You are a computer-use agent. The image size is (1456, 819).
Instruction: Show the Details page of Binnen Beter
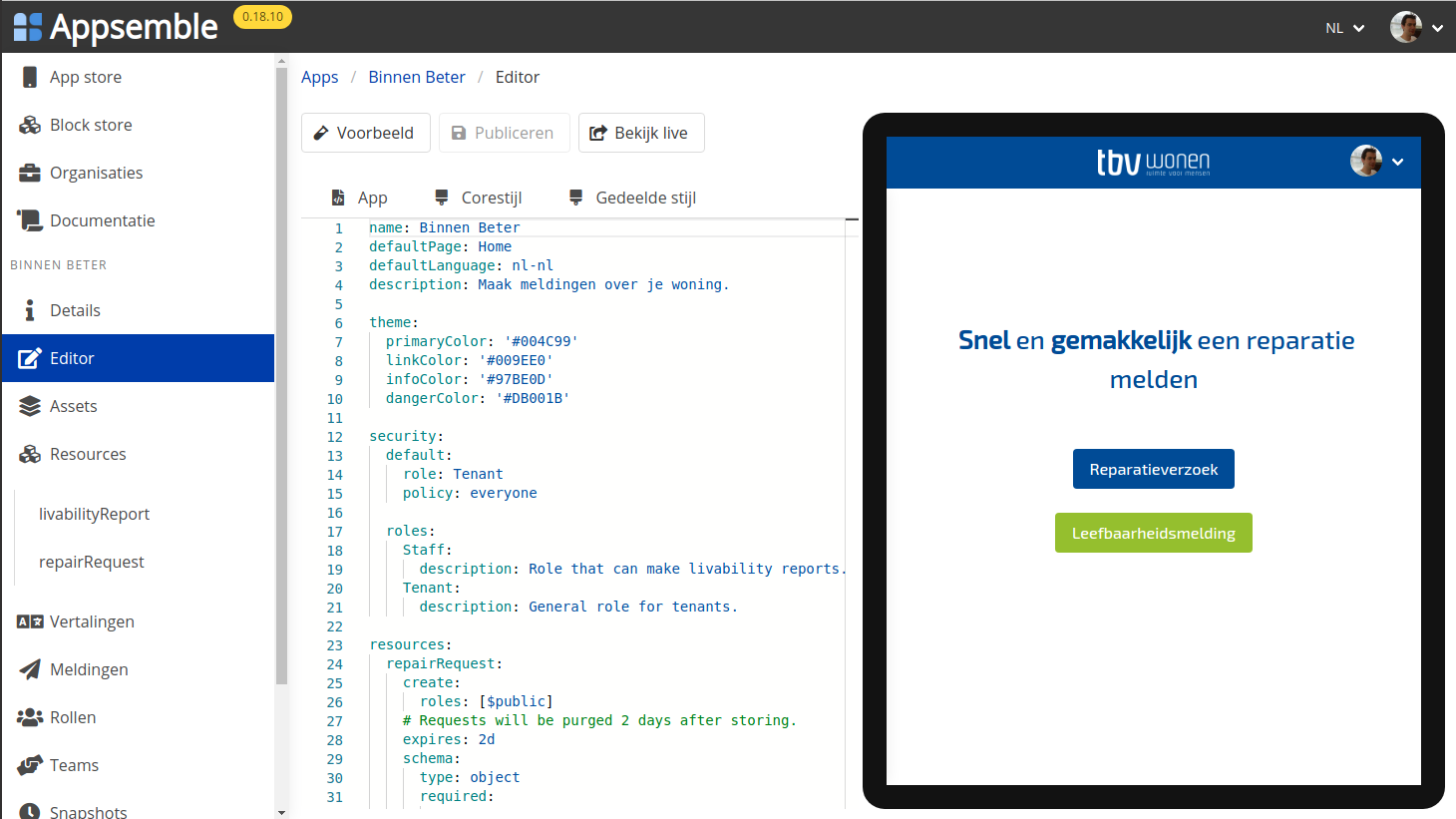click(x=76, y=310)
